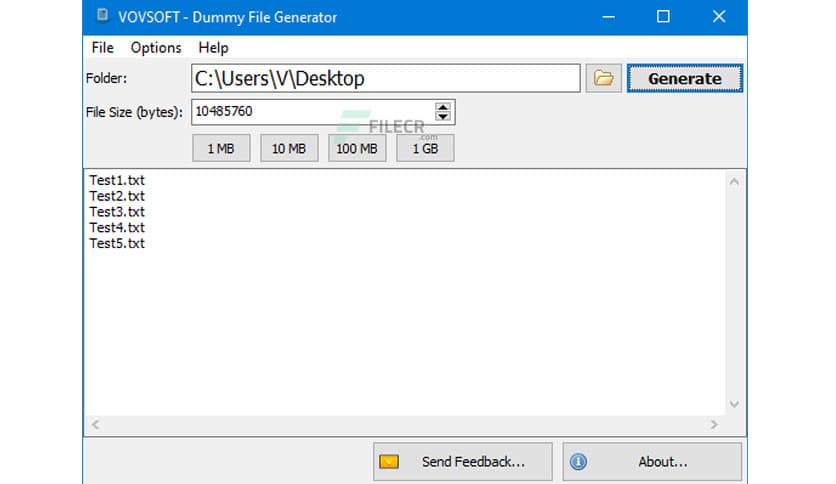Image resolution: width=836 pixels, height=484 pixels.
Task: Click the vertical scrollbar down arrow
Action: pos(734,404)
